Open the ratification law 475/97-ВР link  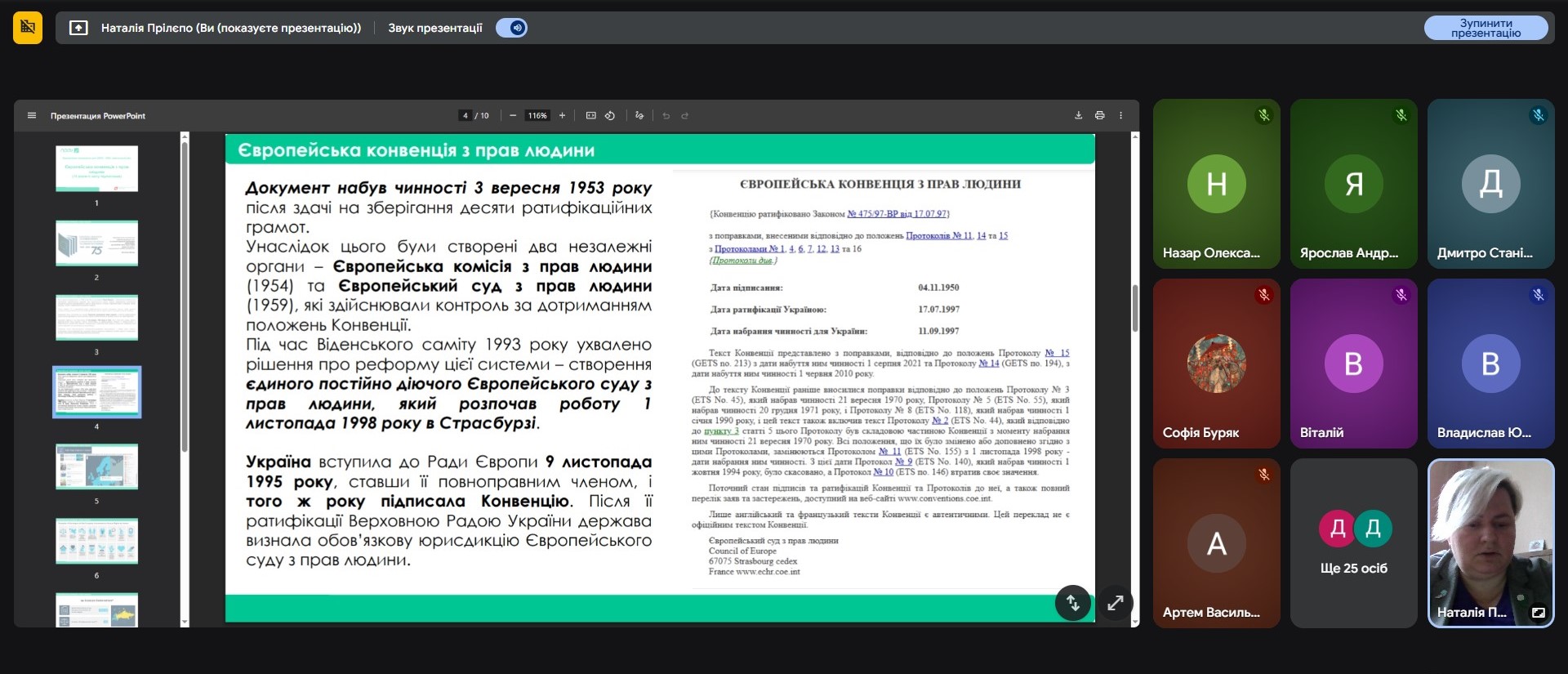897,214
